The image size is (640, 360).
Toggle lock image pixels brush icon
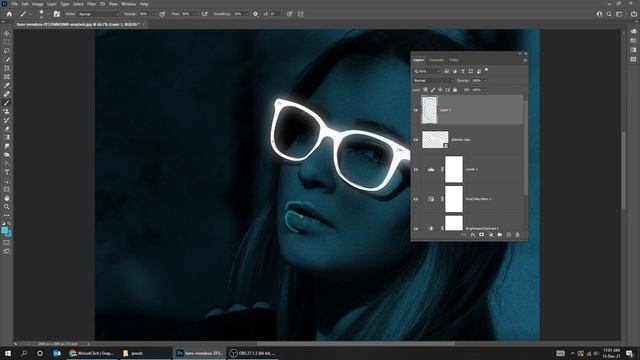pyautogui.click(x=433, y=90)
